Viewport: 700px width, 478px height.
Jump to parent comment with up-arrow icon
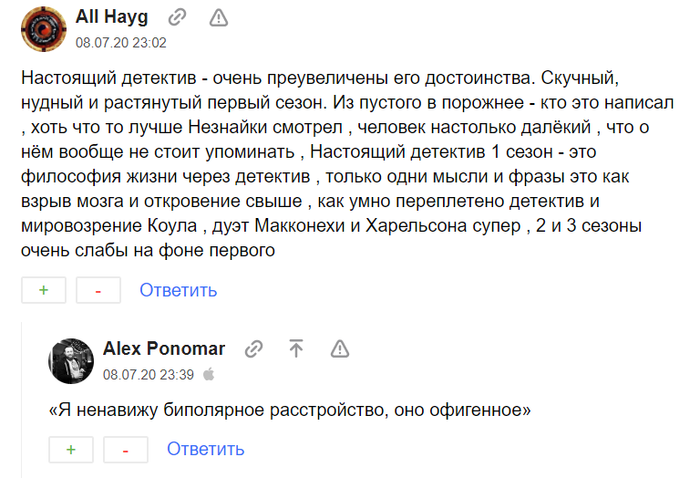pos(296,348)
